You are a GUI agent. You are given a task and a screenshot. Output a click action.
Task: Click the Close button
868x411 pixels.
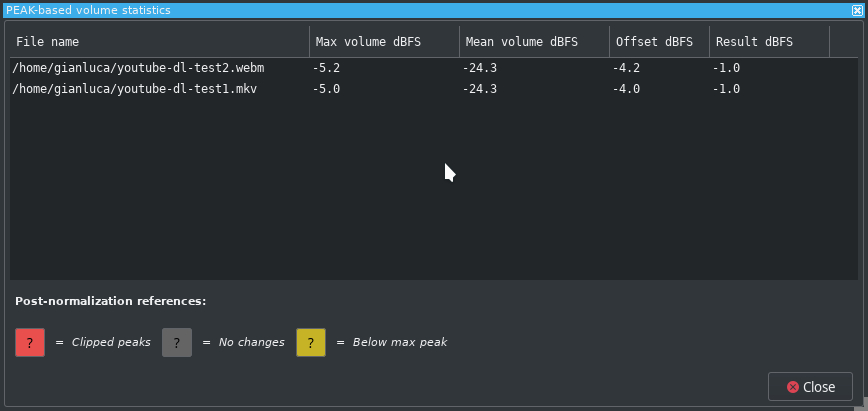pyautogui.click(x=810, y=387)
